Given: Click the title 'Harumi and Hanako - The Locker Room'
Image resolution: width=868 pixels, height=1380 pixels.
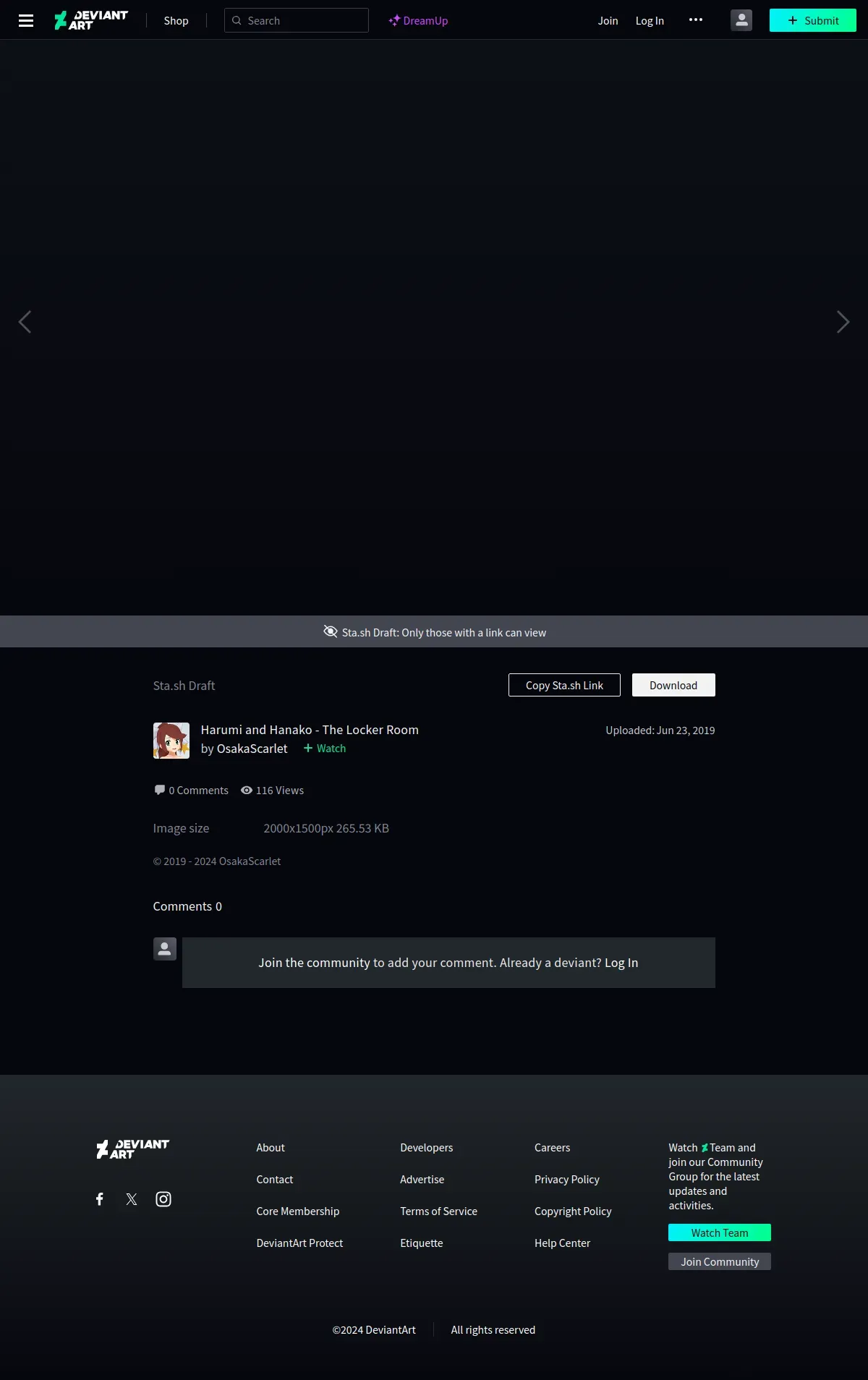Looking at the screenshot, I should coord(310,730).
